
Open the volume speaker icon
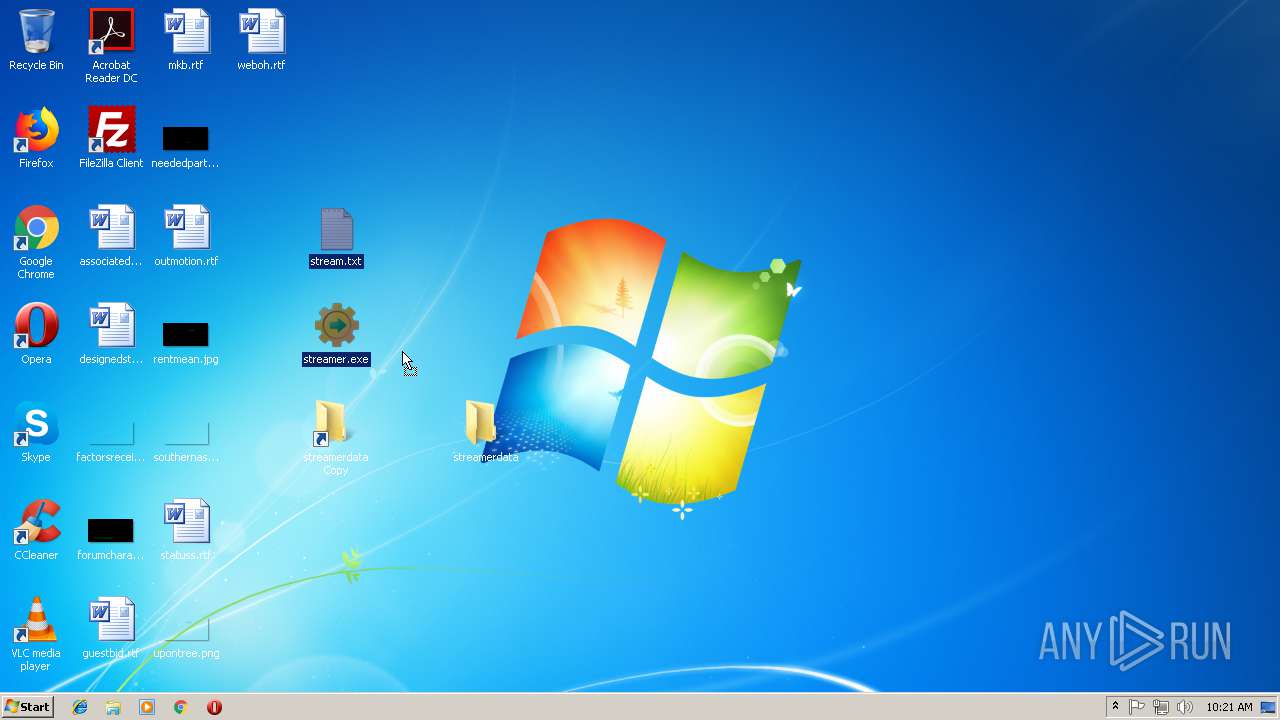pyautogui.click(x=1185, y=707)
